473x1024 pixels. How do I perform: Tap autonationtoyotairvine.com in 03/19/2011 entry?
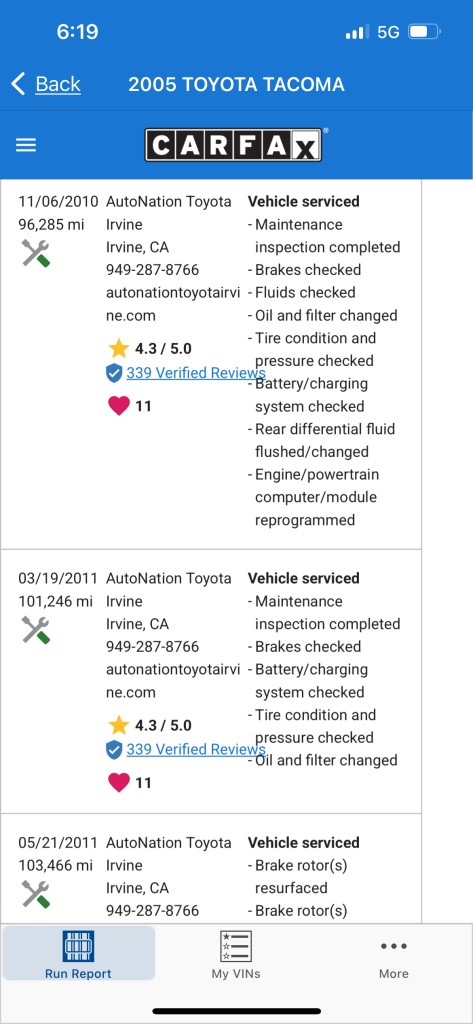(173, 680)
